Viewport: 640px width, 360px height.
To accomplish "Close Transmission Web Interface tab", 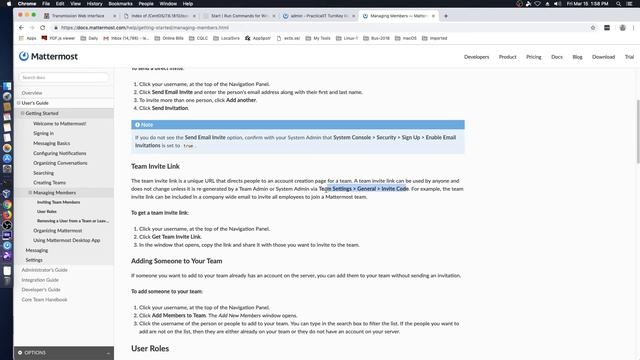I will (x=114, y=16).
